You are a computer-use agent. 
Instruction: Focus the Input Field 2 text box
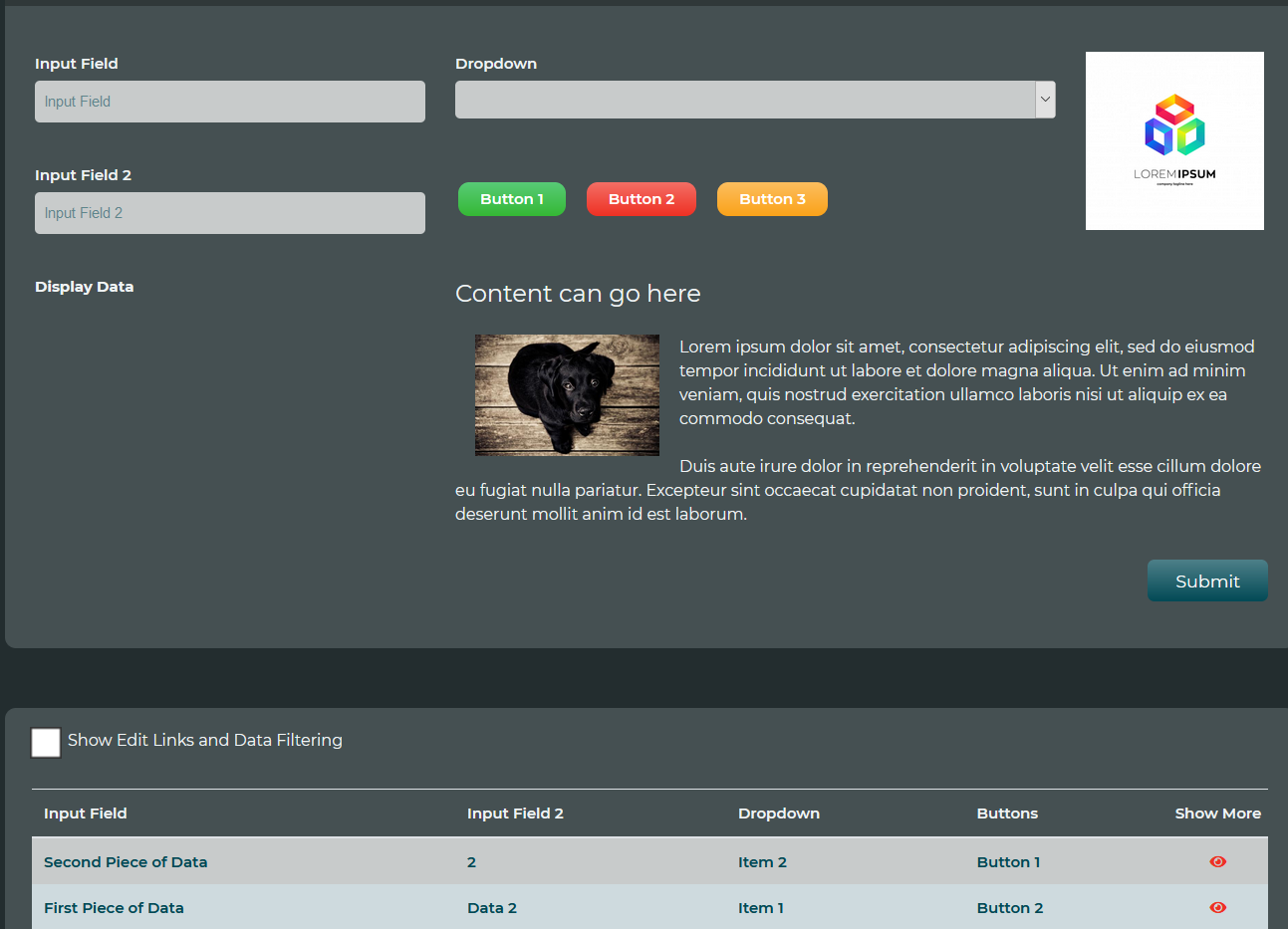pos(230,213)
